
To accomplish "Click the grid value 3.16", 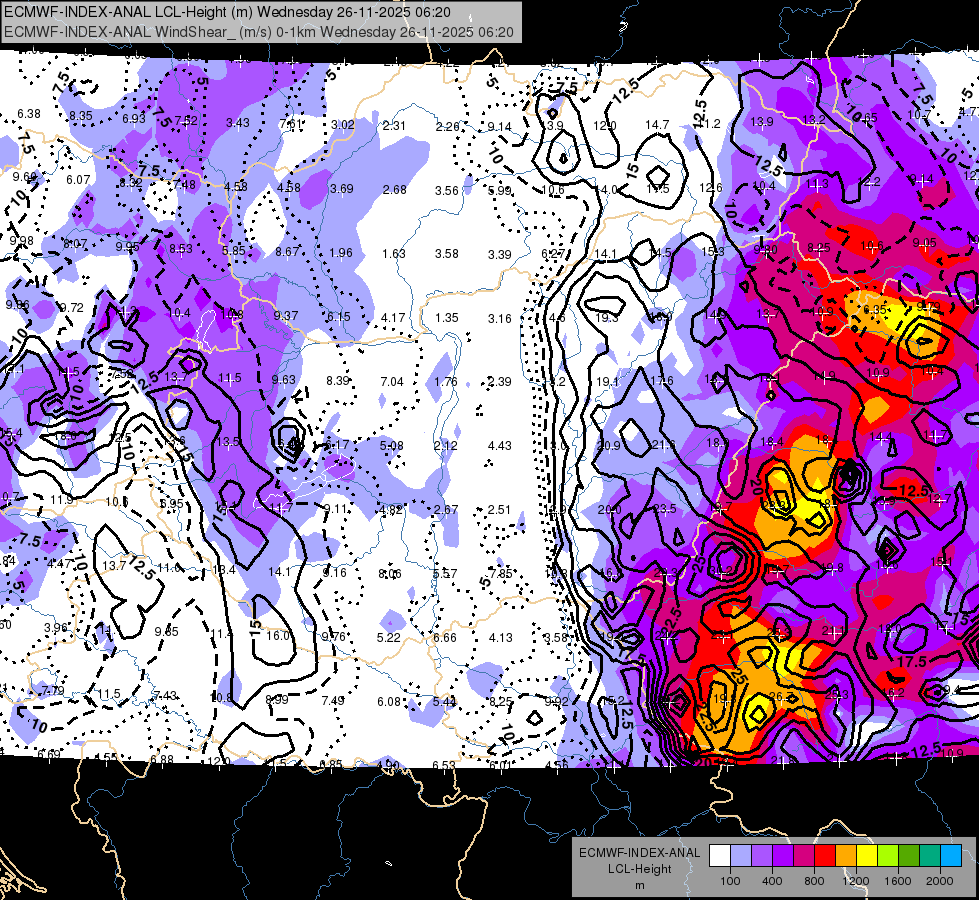I will click(500, 319).
